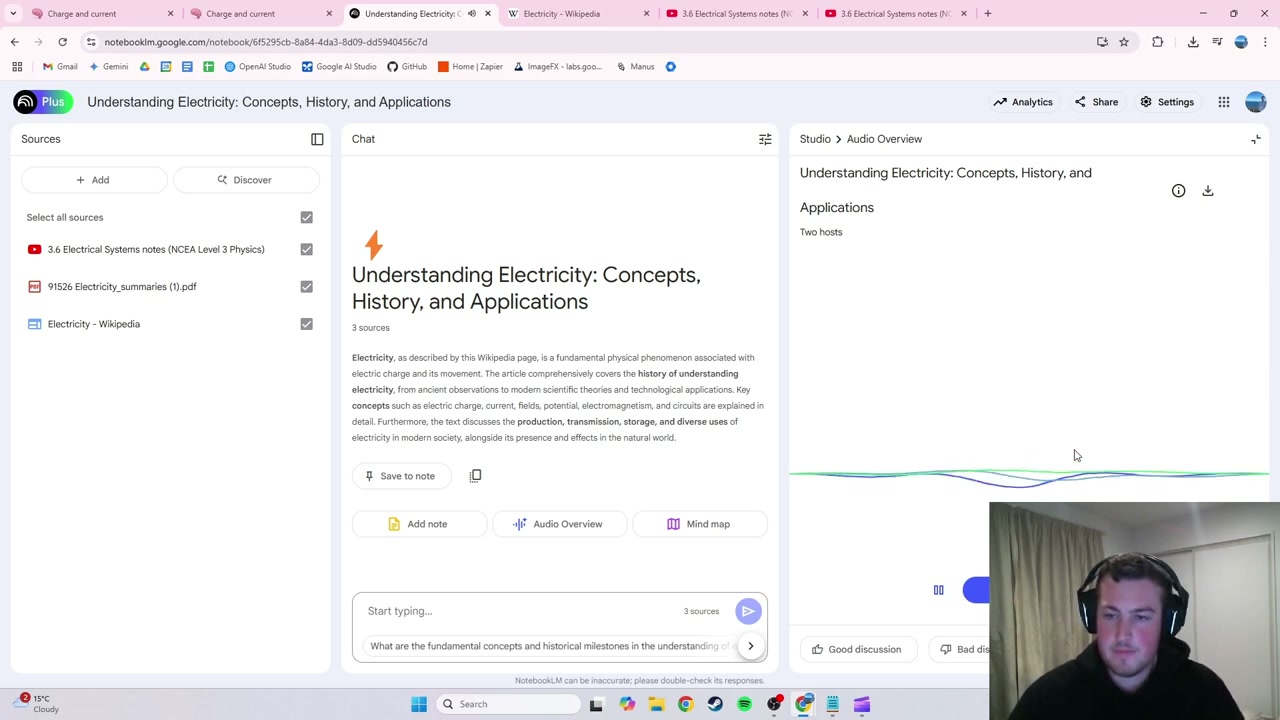Collapse the Sources panel icon
Screen dimensions: 1280x720
pos(317,139)
